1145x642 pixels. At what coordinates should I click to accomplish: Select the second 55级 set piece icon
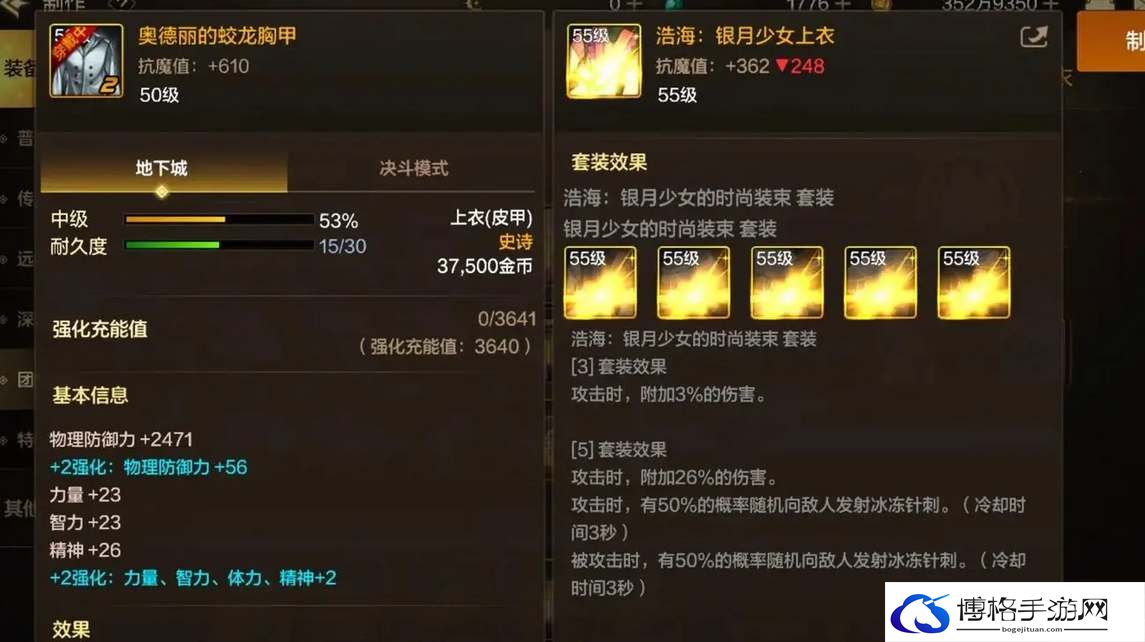(x=694, y=283)
